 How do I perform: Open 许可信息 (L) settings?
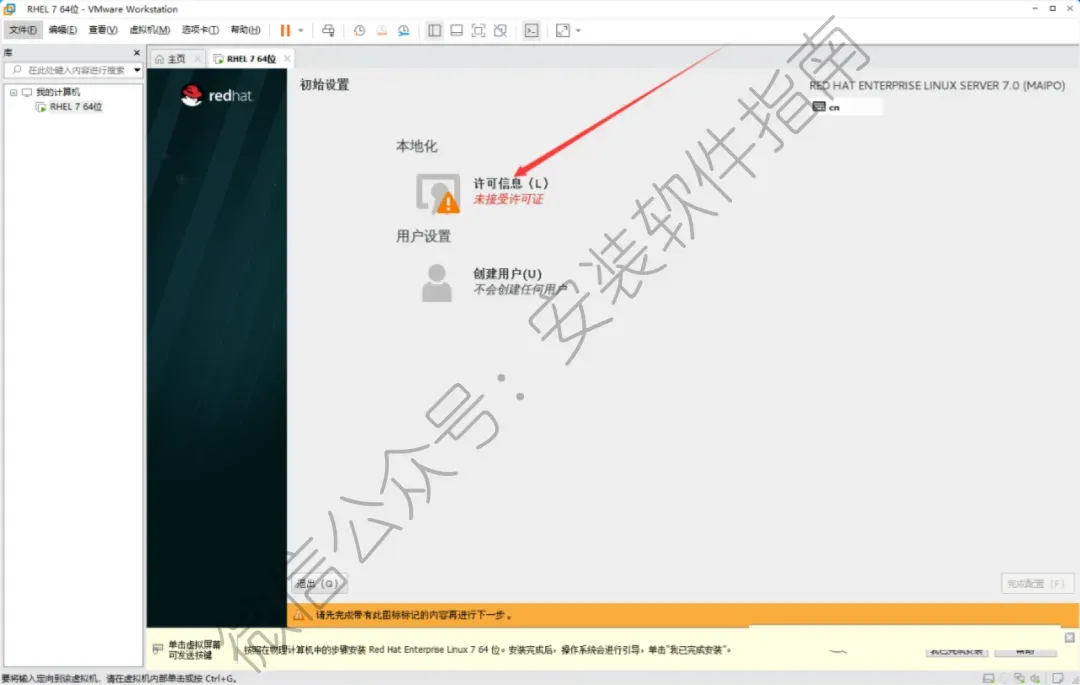(510, 183)
